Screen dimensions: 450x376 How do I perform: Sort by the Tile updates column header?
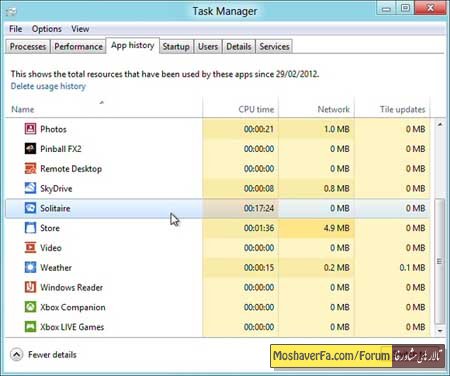(x=392, y=108)
